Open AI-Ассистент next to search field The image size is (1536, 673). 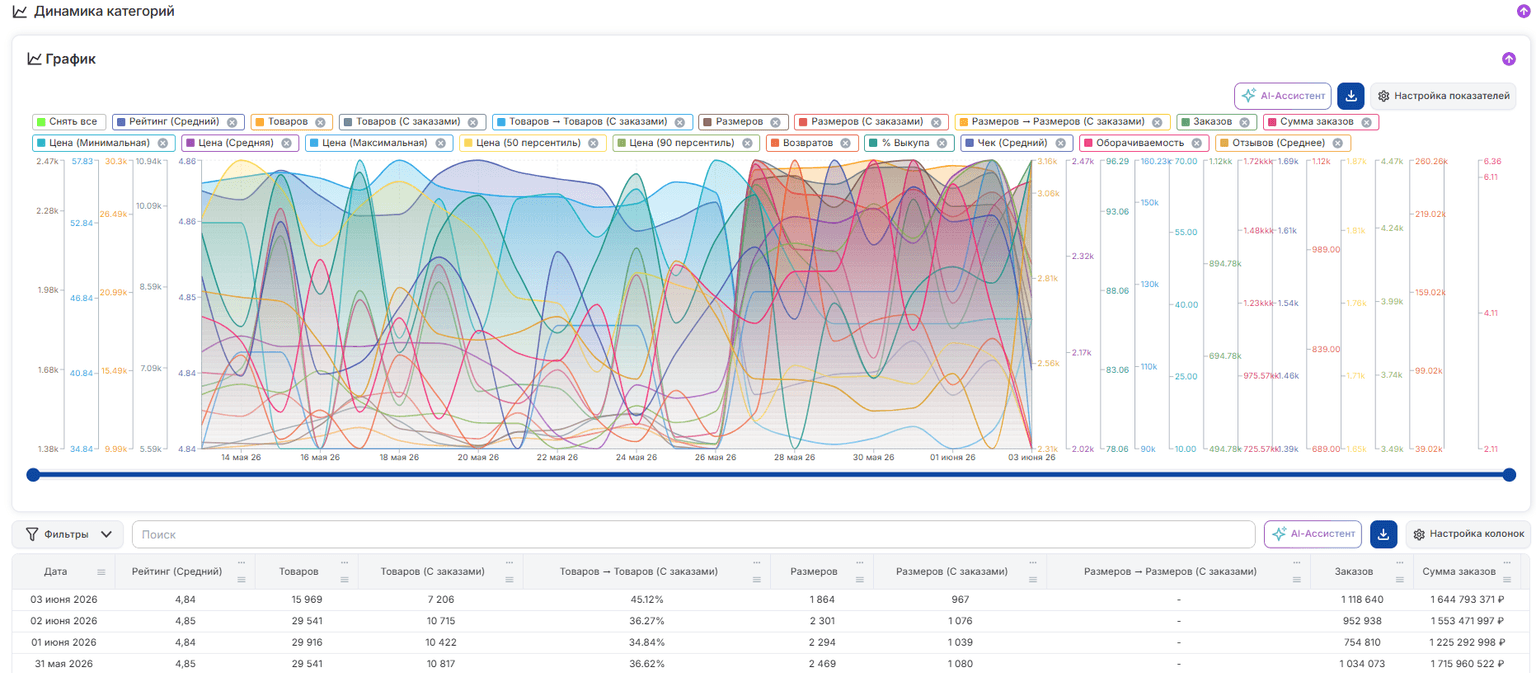[1312, 534]
